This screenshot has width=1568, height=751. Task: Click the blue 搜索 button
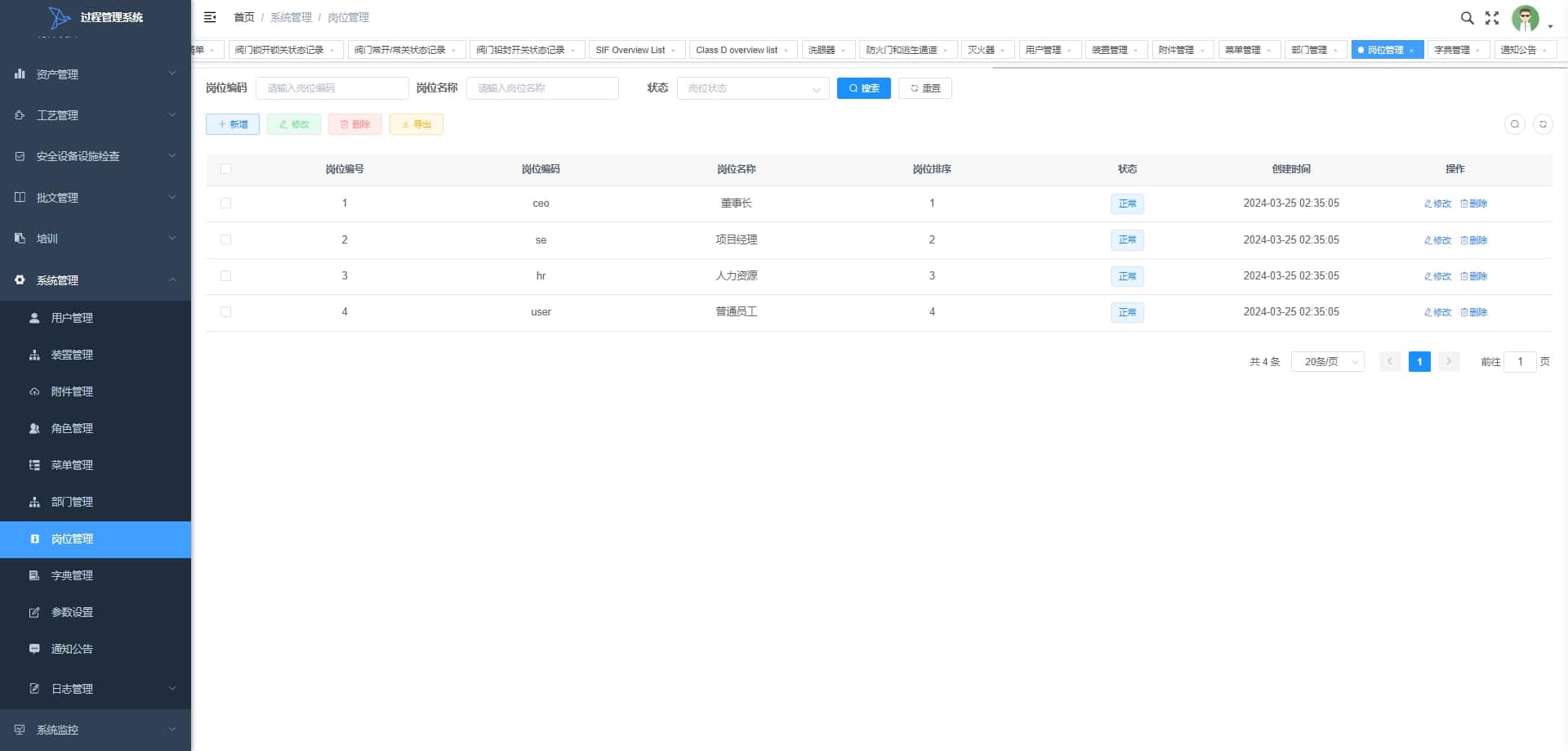863,88
